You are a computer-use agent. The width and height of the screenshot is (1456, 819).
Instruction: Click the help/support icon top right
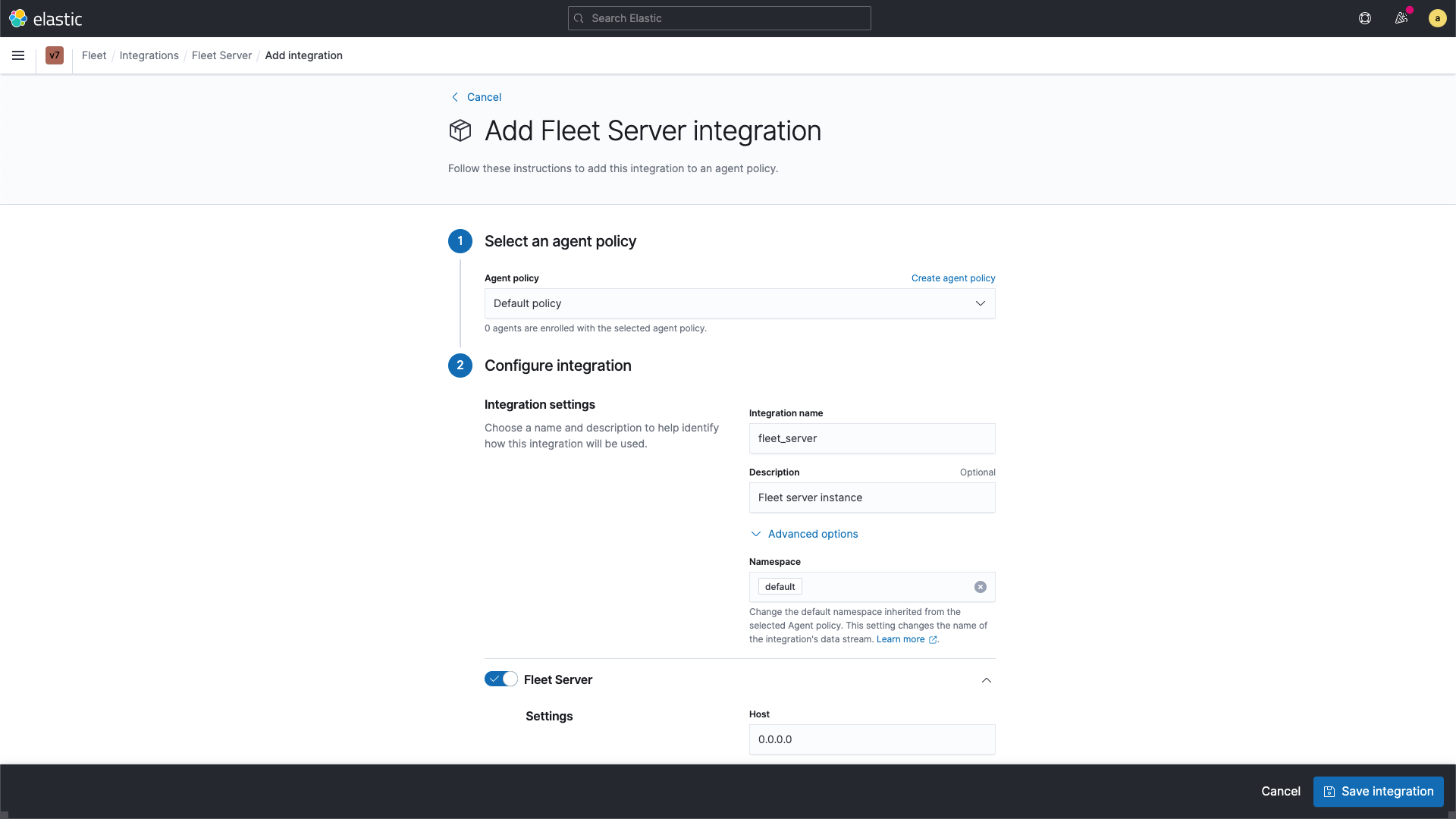(x=1365, y=18)
